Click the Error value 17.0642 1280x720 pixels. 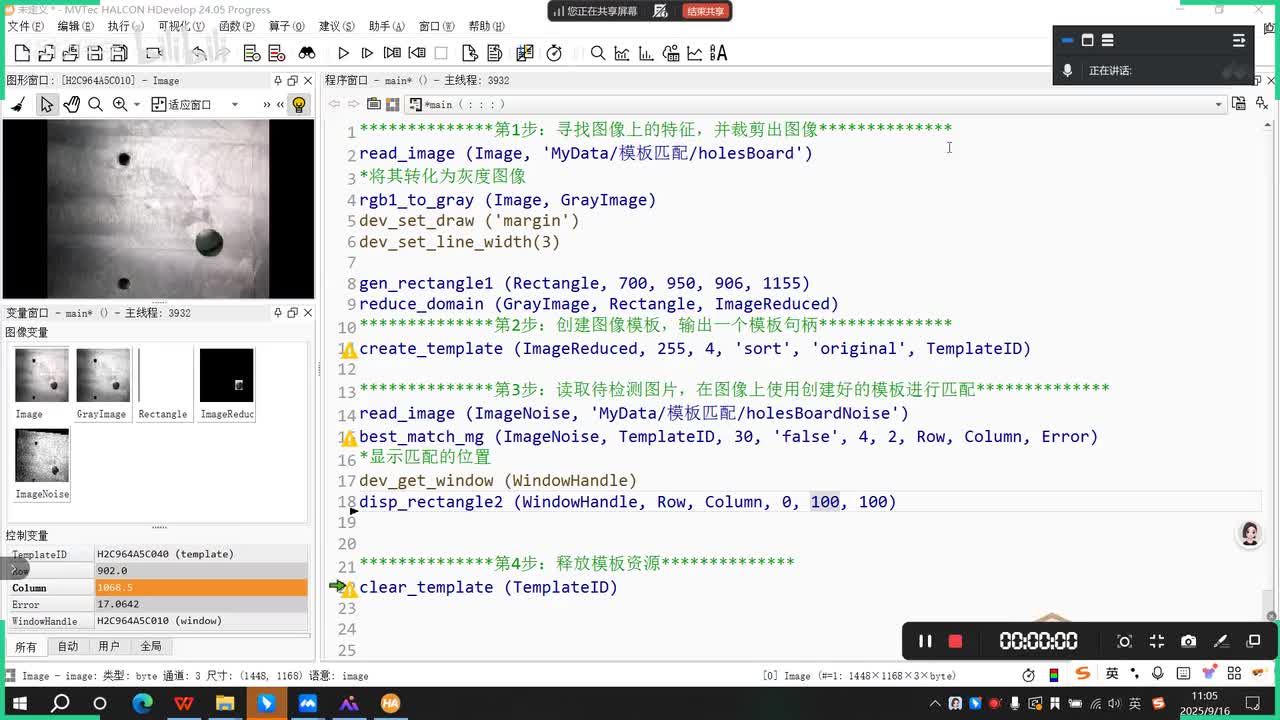pyautogui.click(x=201, y=604)
